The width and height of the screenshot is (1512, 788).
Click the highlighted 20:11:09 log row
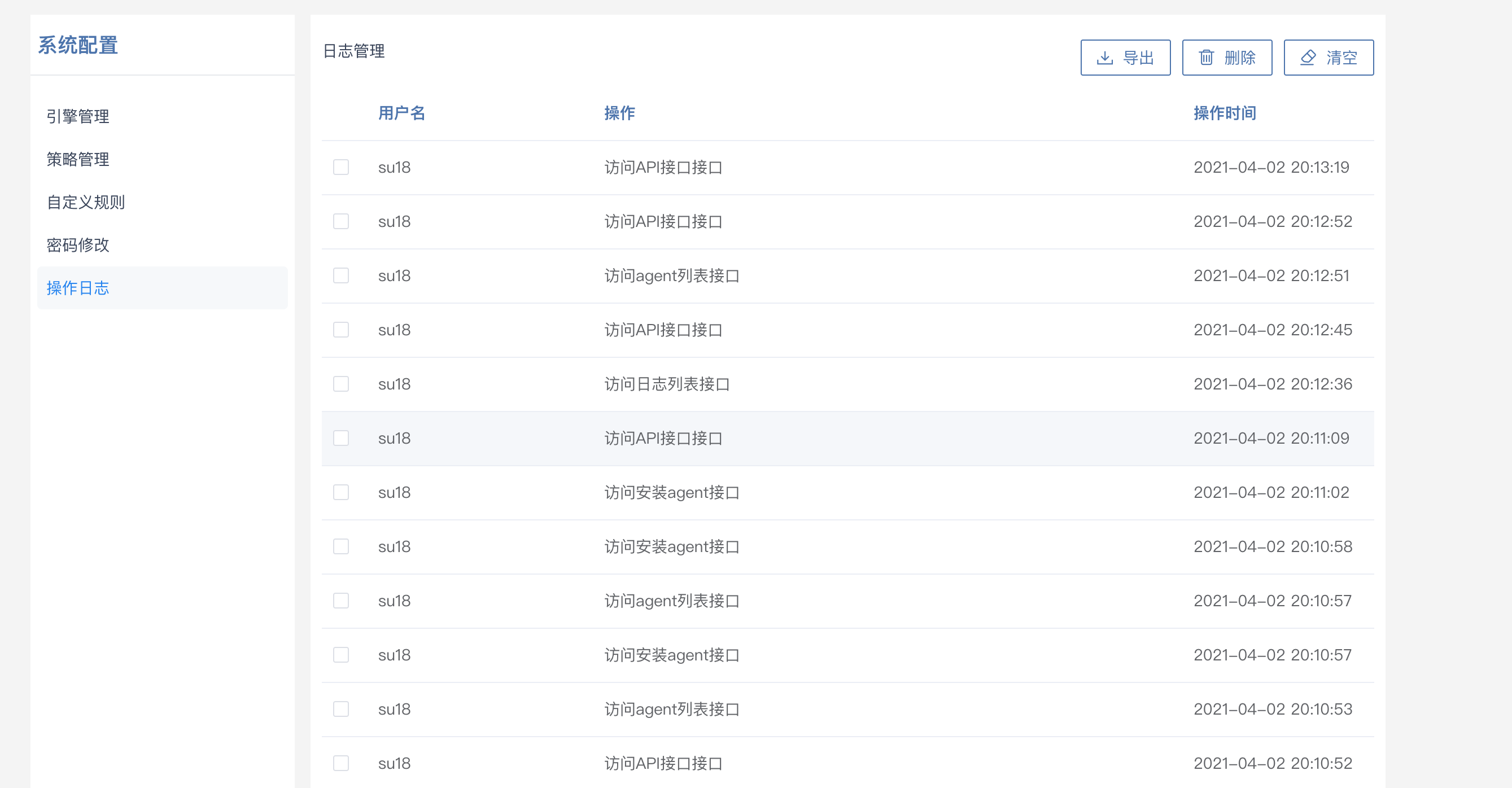[x=847, y=438]
